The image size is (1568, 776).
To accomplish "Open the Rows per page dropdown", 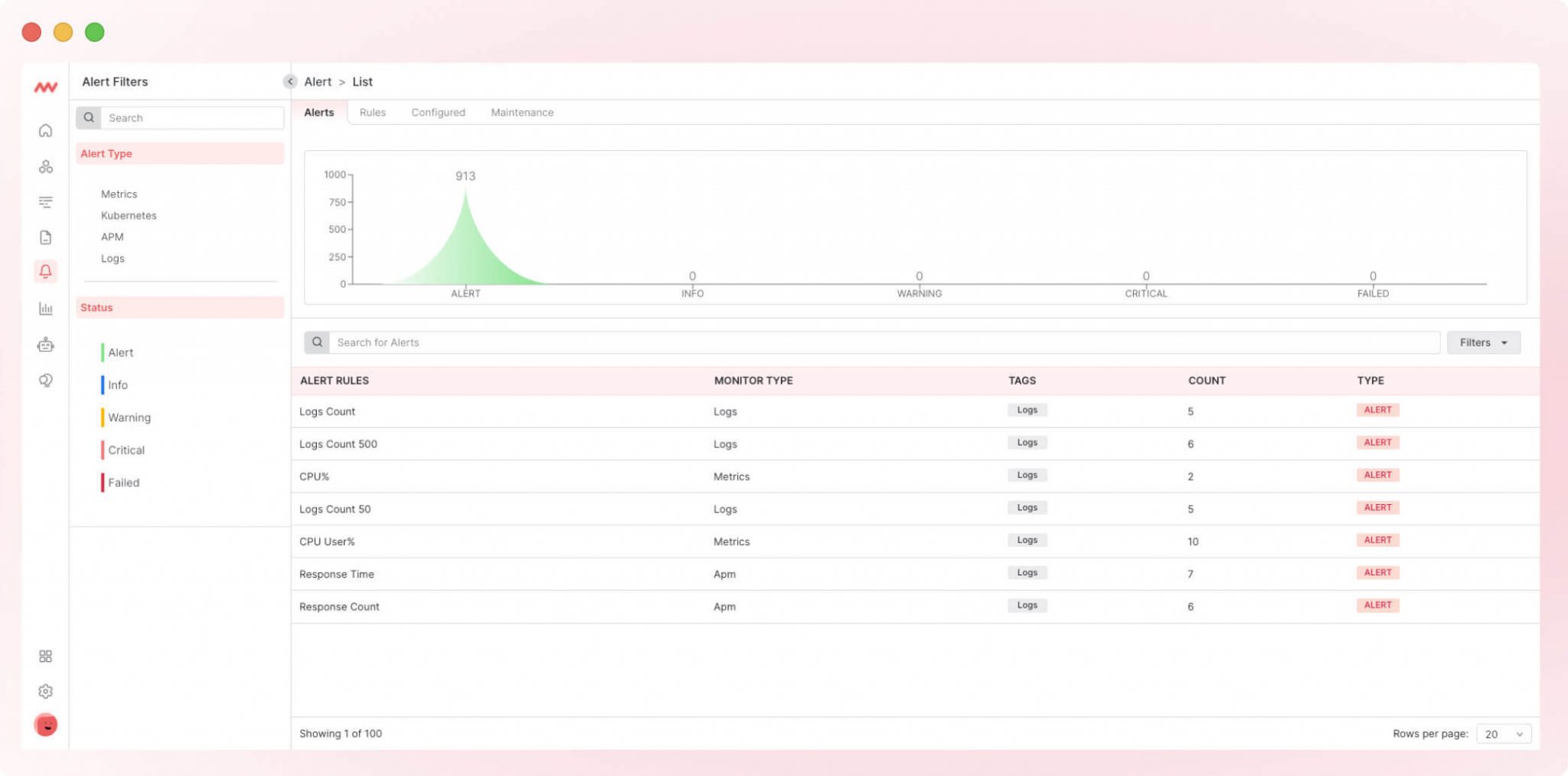I will pyautogui.click(x=1503, y=733).
